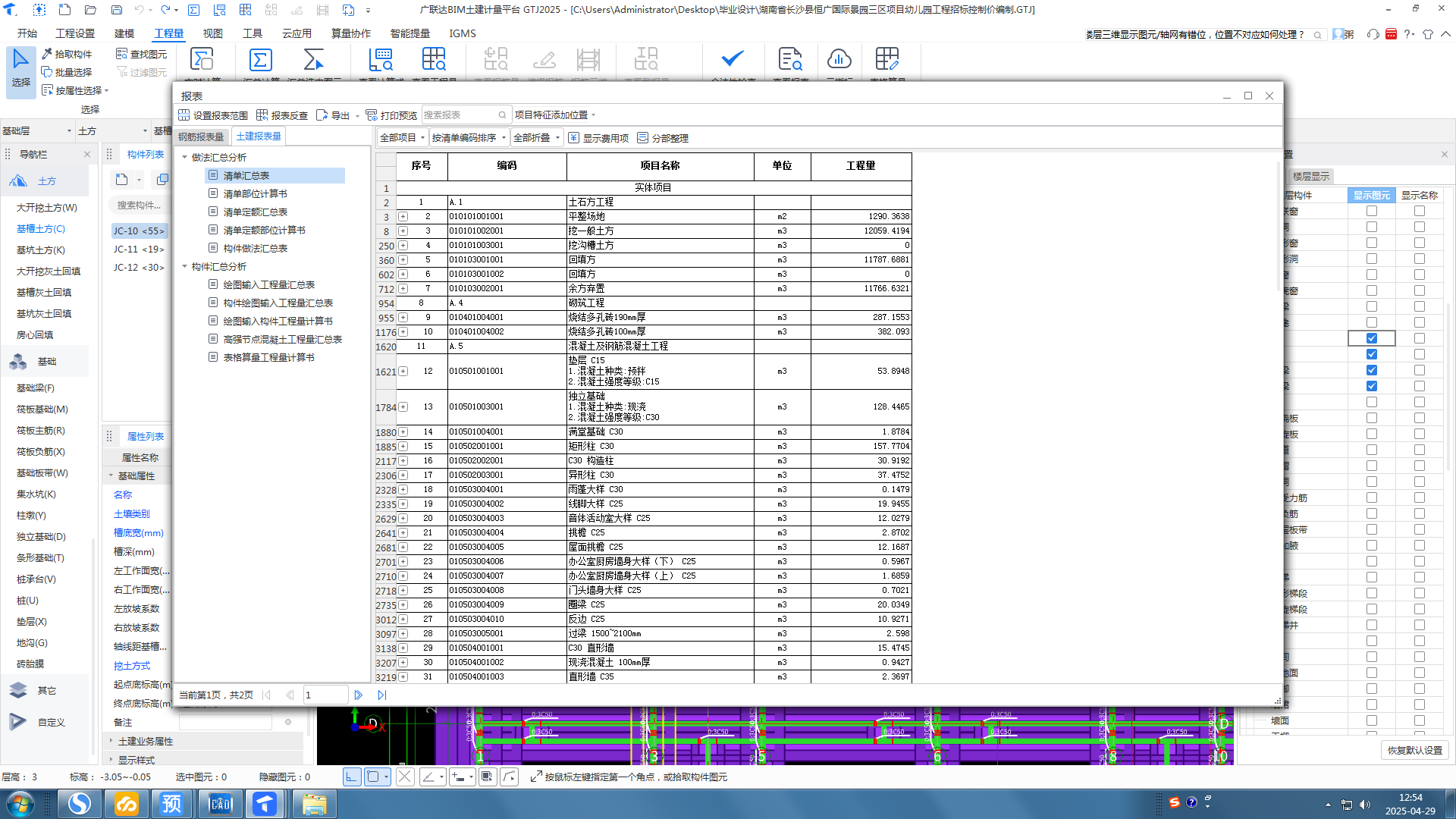1456x819 pixels.
Task: Uncheck the focused checked 显示图元 checkbox with border
Action: tap(1372, 338)
